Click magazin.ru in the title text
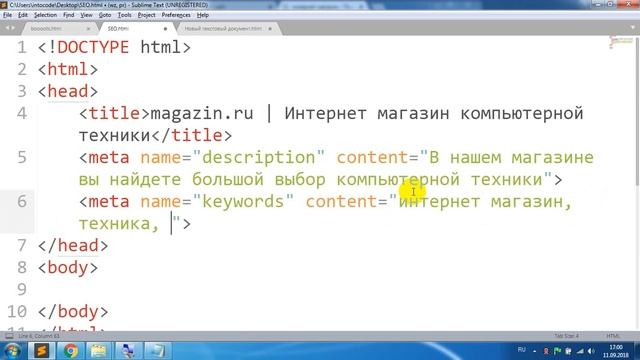Screen dimensions: 640x360 point(202,113)
